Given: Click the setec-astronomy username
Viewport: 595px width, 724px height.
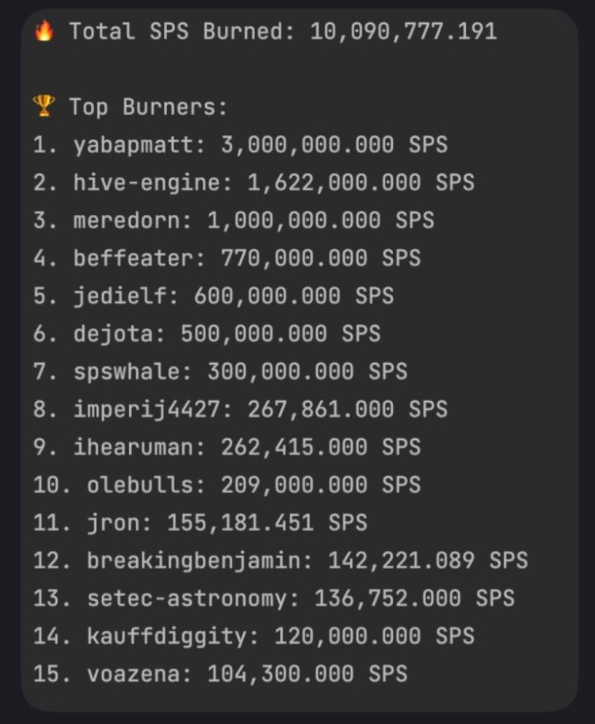Looking at the screenshot, I should coord(187,599).
